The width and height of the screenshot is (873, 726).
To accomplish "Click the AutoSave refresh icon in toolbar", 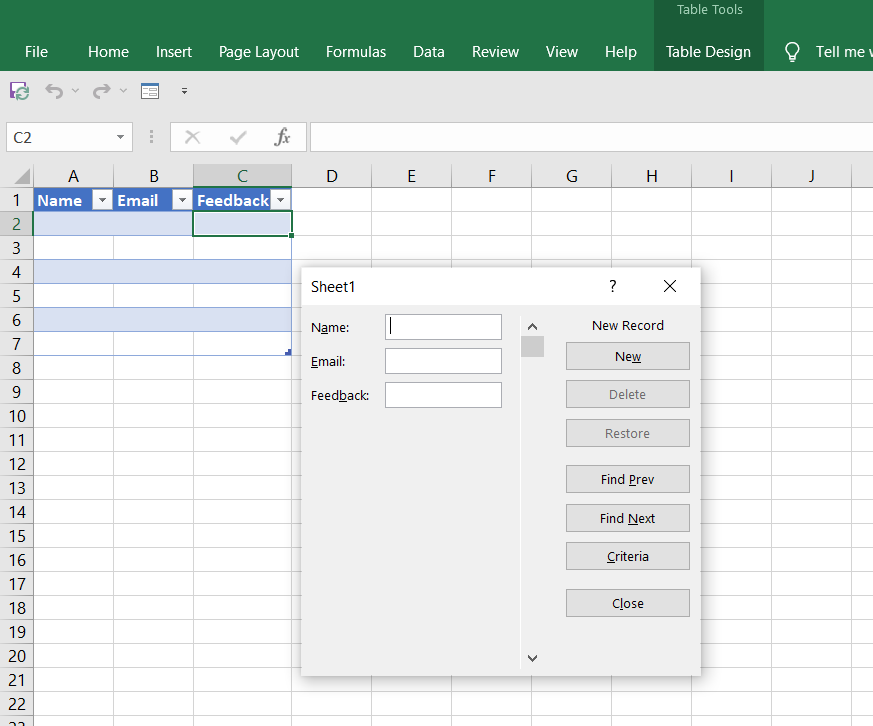I will 19,91.
